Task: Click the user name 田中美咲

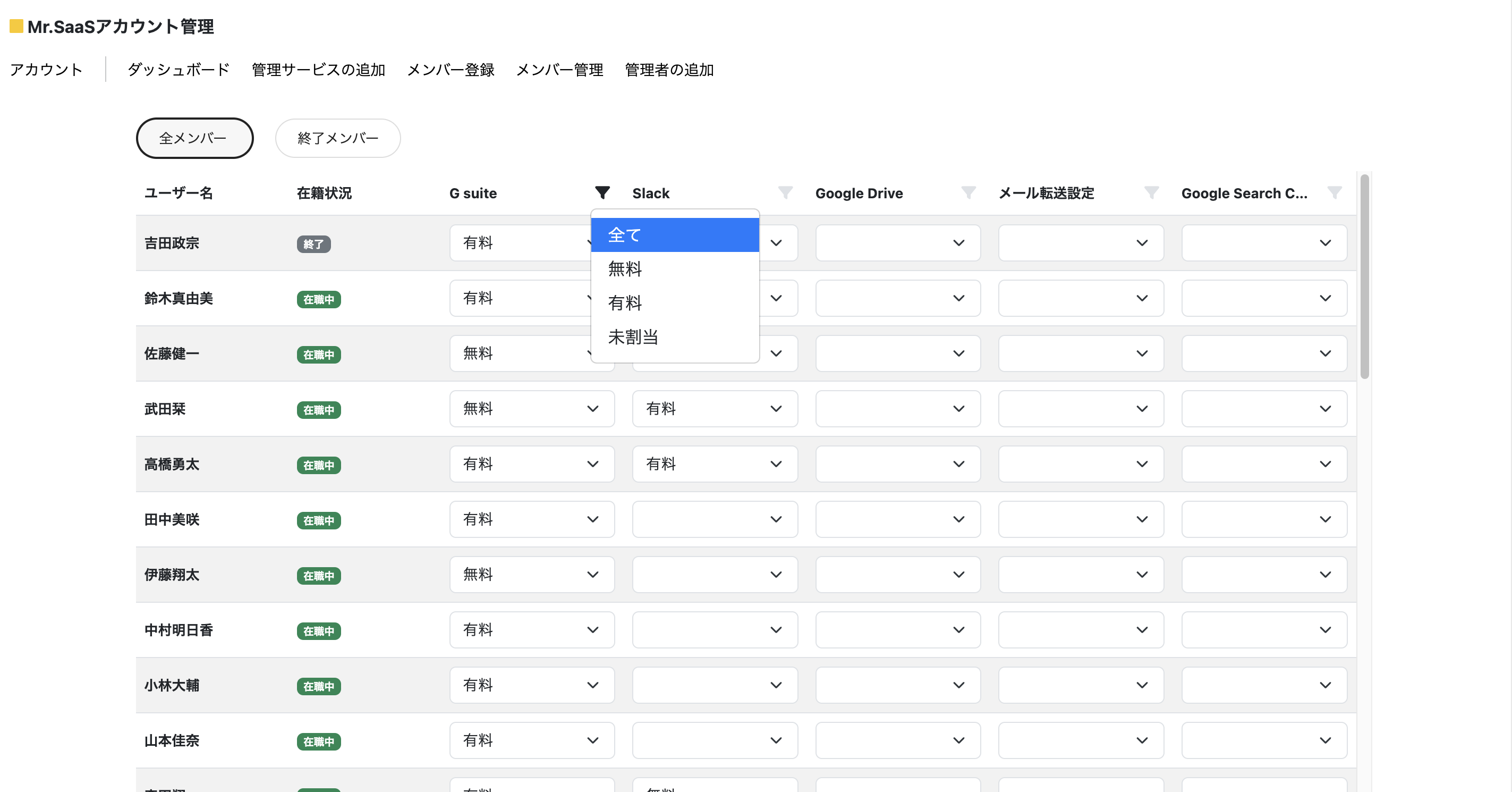Action: [172, 519]
